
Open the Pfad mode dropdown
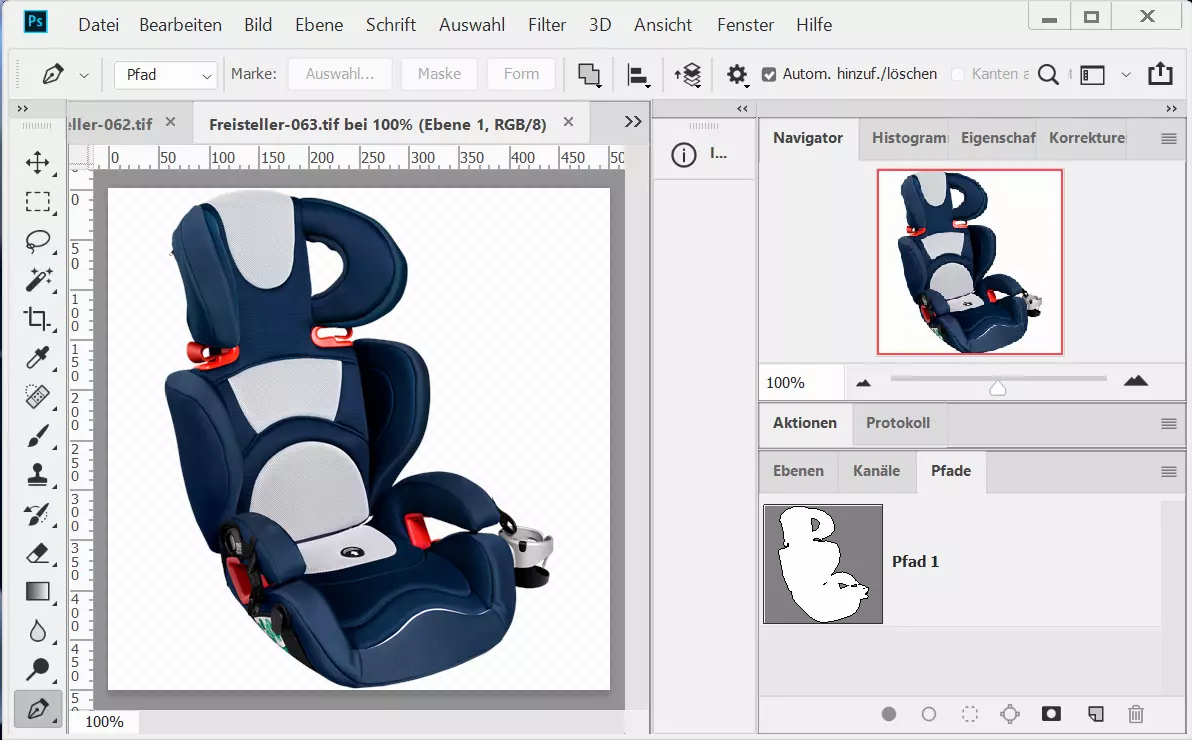pos(166,75)
